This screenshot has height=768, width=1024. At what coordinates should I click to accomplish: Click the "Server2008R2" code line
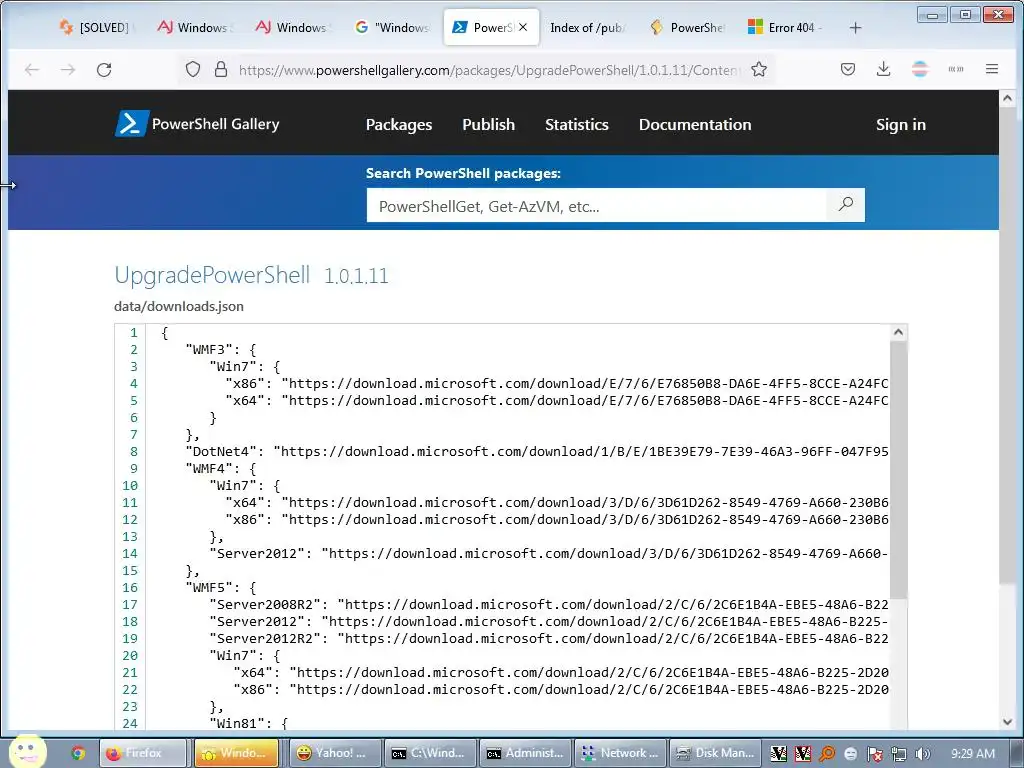tap(549, 604)
